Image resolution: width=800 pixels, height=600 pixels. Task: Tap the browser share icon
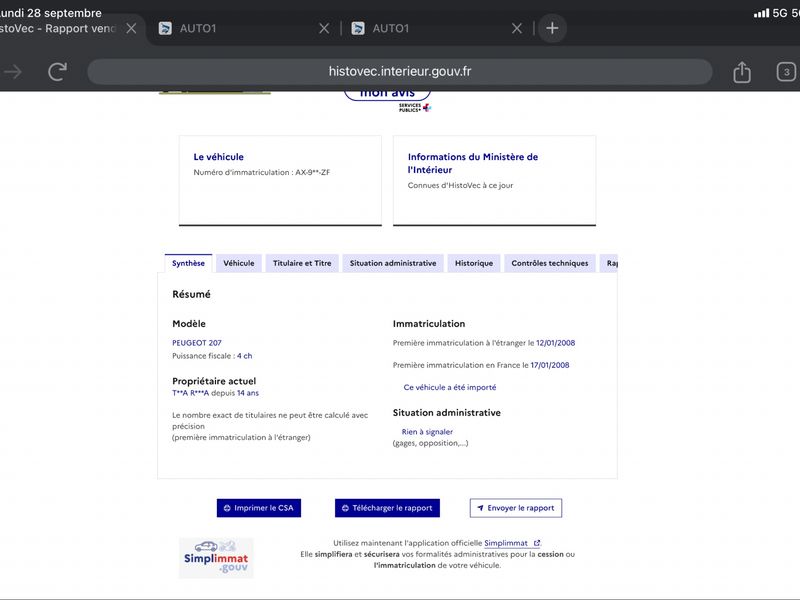pyautogui.click(x=742, y=71)
